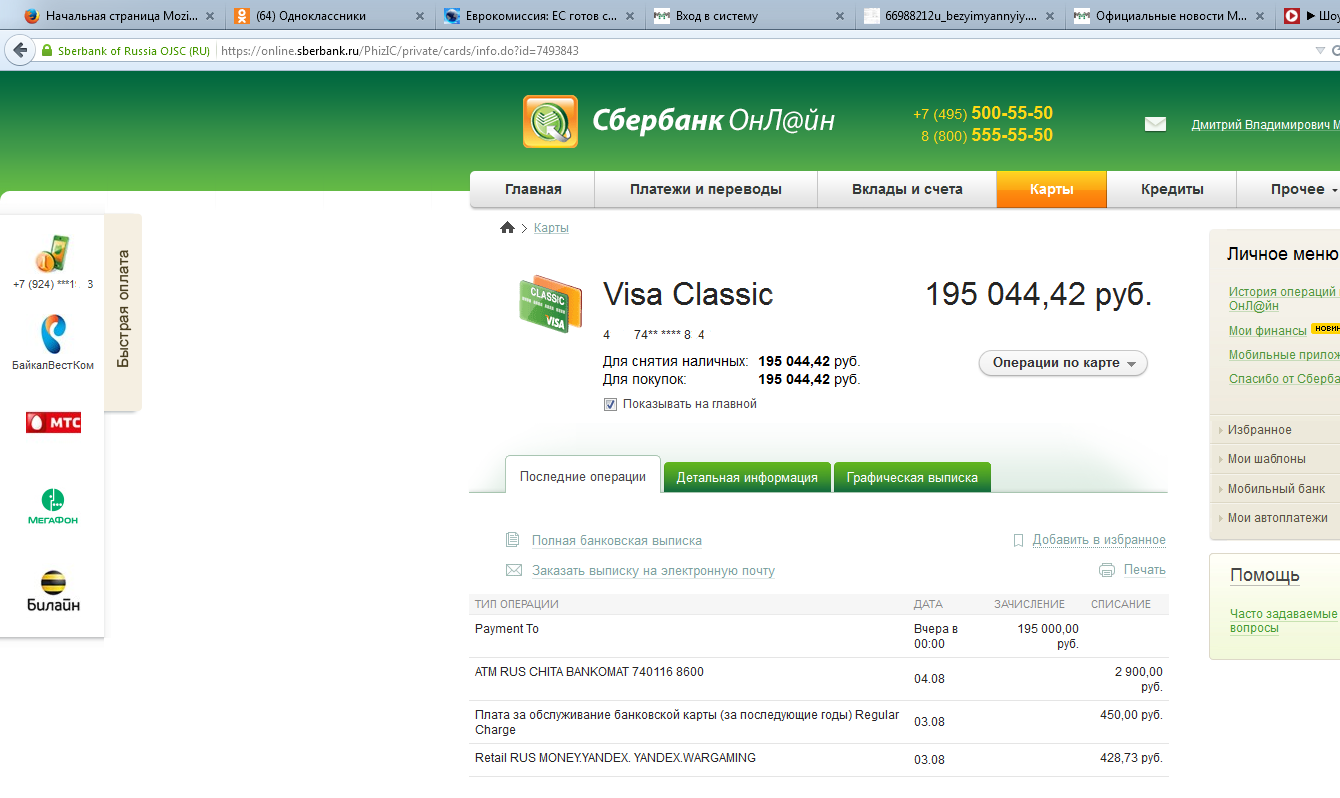Open Операции по карте dropdown

click(1063, 363)
